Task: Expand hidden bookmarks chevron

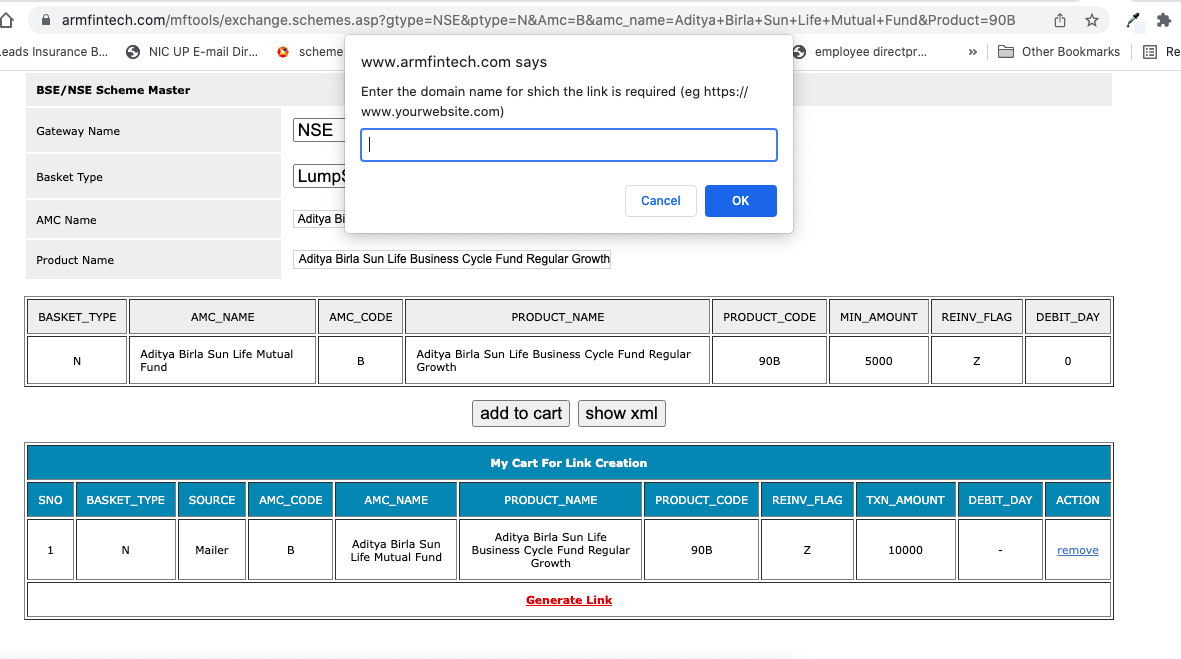Action: (x=972, y=52)
